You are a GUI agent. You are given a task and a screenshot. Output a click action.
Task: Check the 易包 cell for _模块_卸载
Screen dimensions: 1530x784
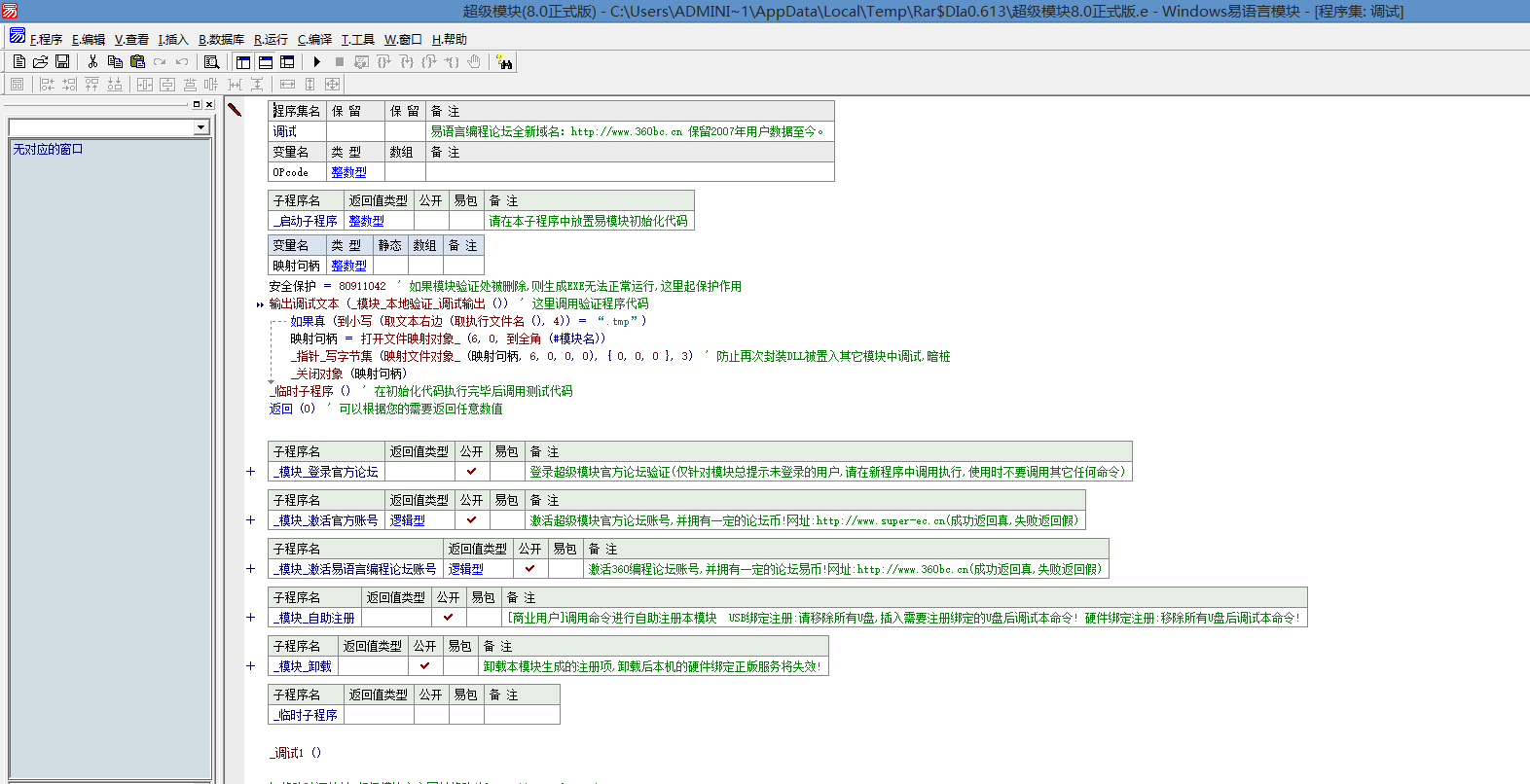[x=460, y=666]
